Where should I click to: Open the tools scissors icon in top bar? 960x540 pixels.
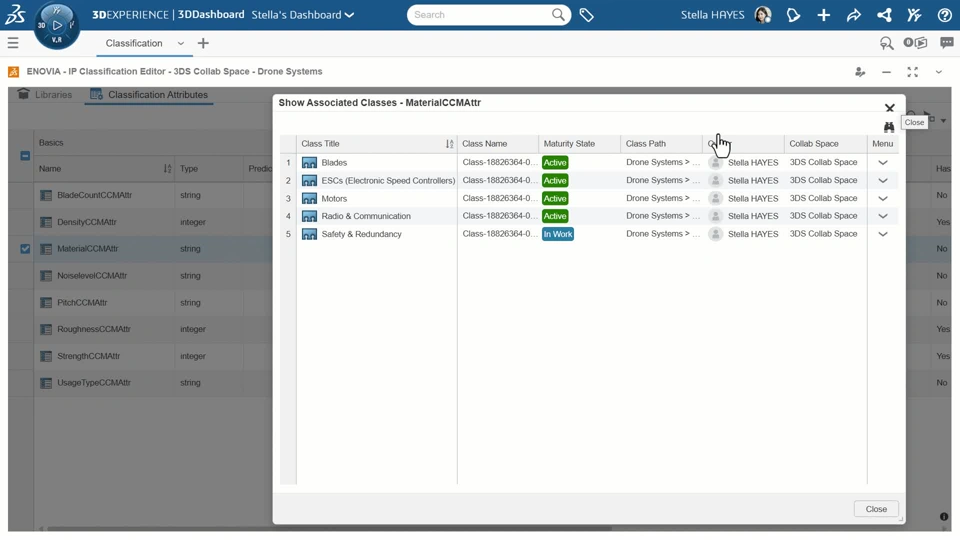tap(914, 15)
